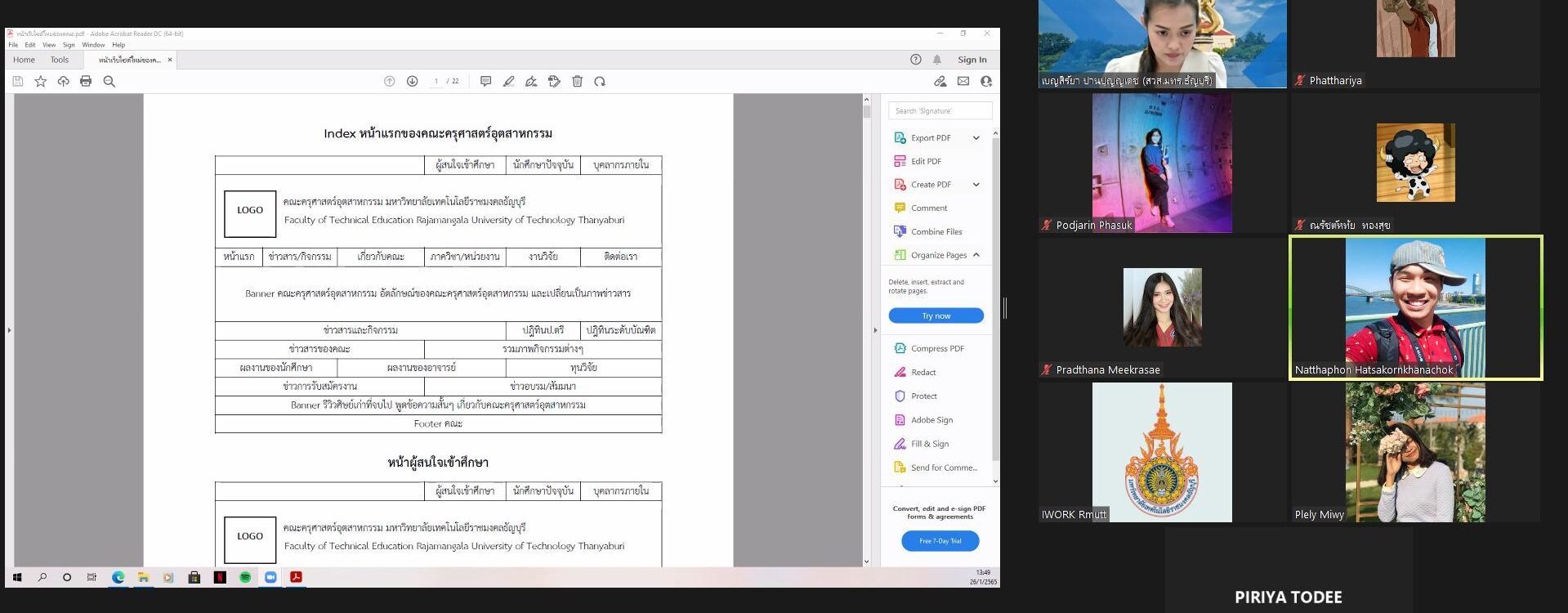1568x613 pixels.
Task: Save the PDF with the floppy disk icon
Action: tap(17, 81)
